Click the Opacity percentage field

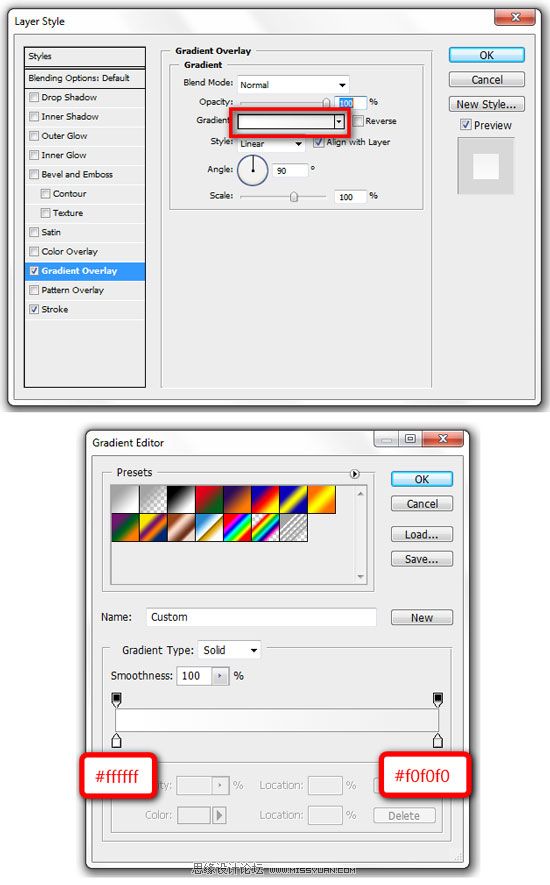(x=351, y=103)
